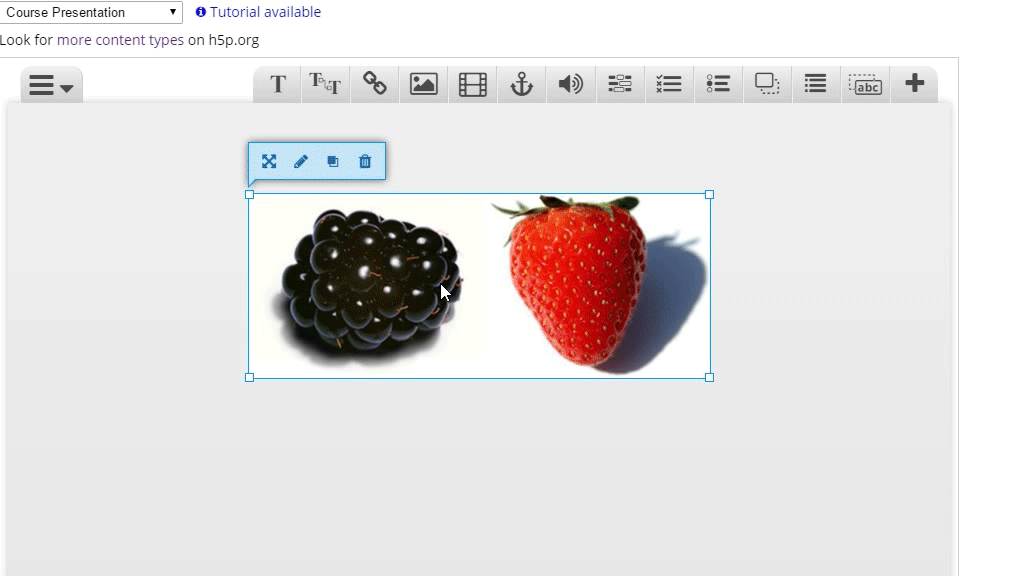Insert a Link element
Screen dimensions: 1024x576
point(375,84)
